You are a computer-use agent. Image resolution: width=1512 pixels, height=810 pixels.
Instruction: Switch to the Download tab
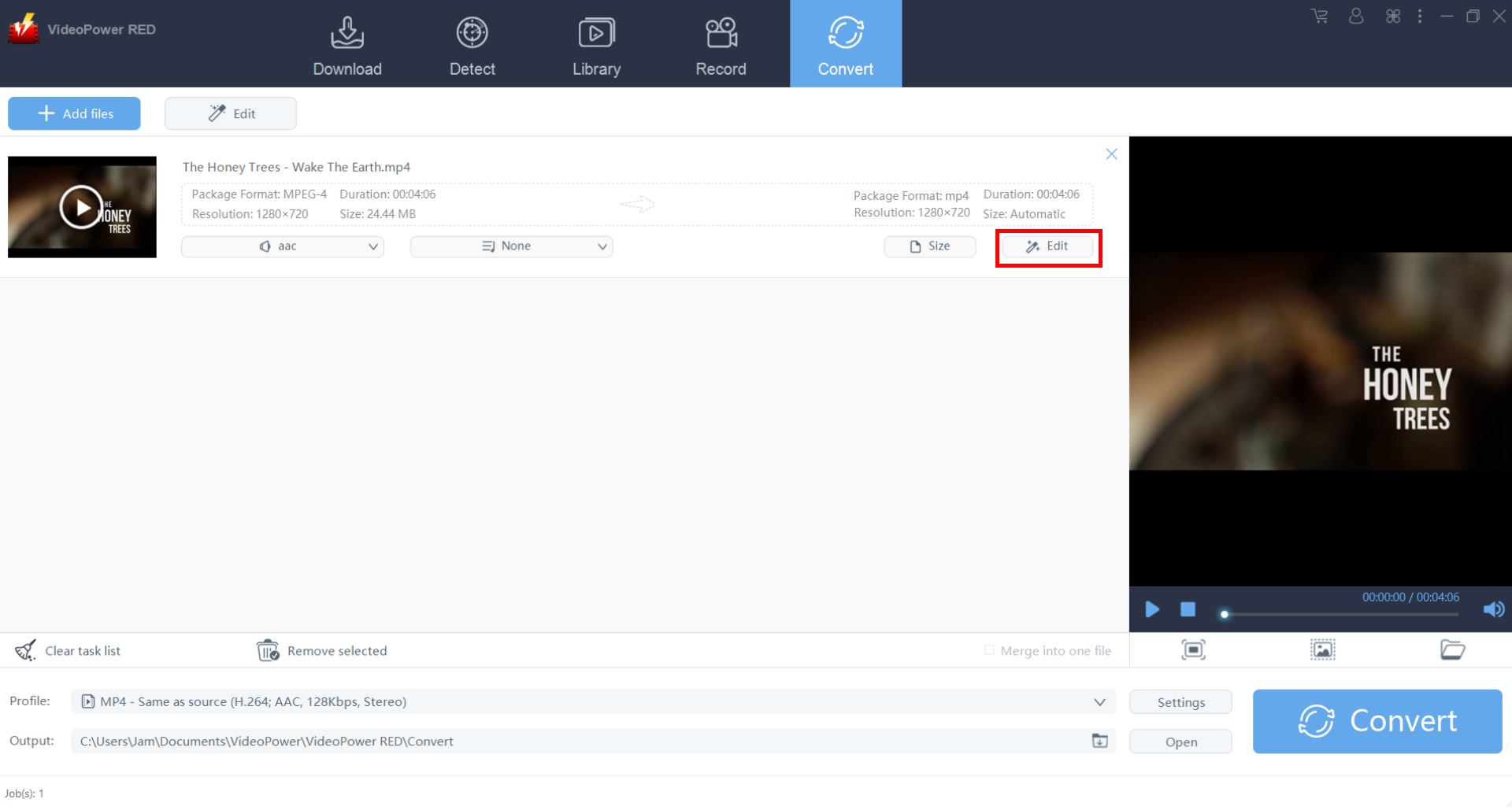[x=346, y=44]
